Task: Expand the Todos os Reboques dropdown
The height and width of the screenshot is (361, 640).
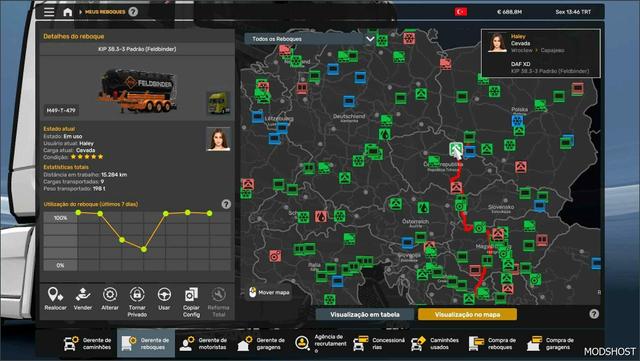Action: coord(310,39)
